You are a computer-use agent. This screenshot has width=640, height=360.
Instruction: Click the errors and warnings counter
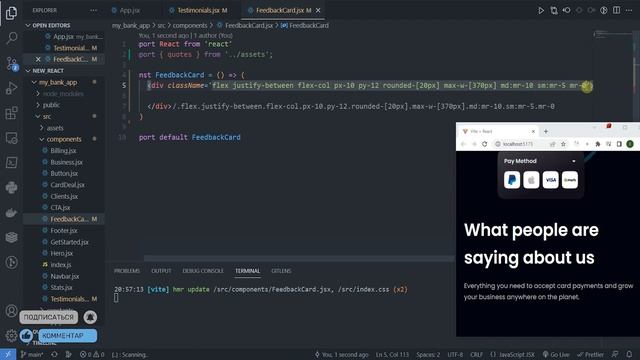coord(92,354)
